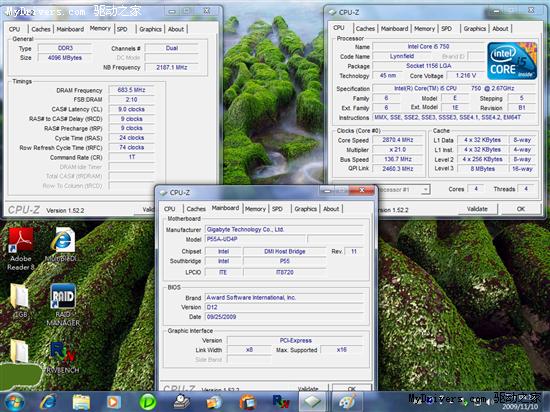The image size is (550, 412).
Task: Click the IT8720 LPCIO value
Action: (284, 272)
